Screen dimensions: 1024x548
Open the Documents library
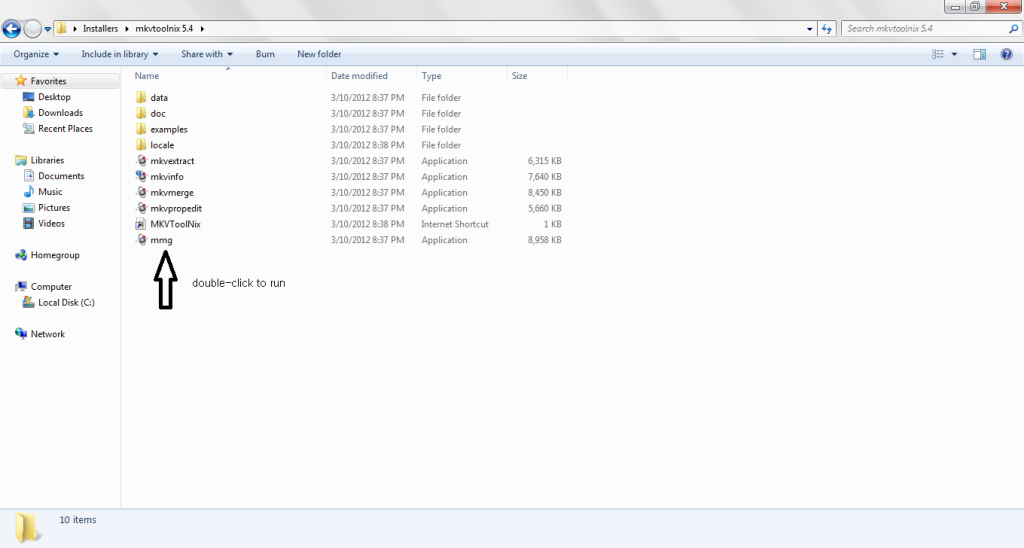61,176
